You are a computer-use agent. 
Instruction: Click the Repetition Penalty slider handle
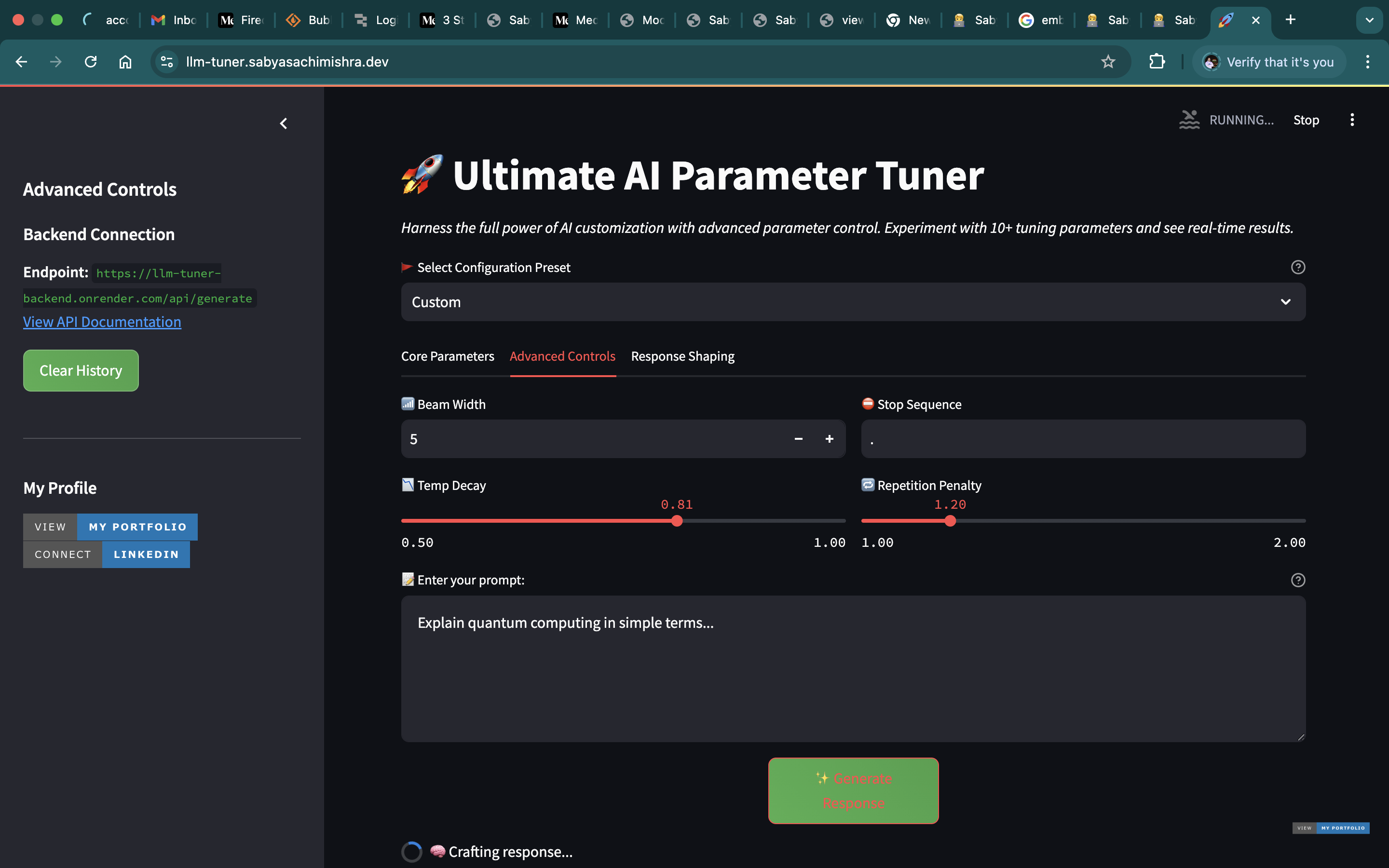click(x=950, y=521)
